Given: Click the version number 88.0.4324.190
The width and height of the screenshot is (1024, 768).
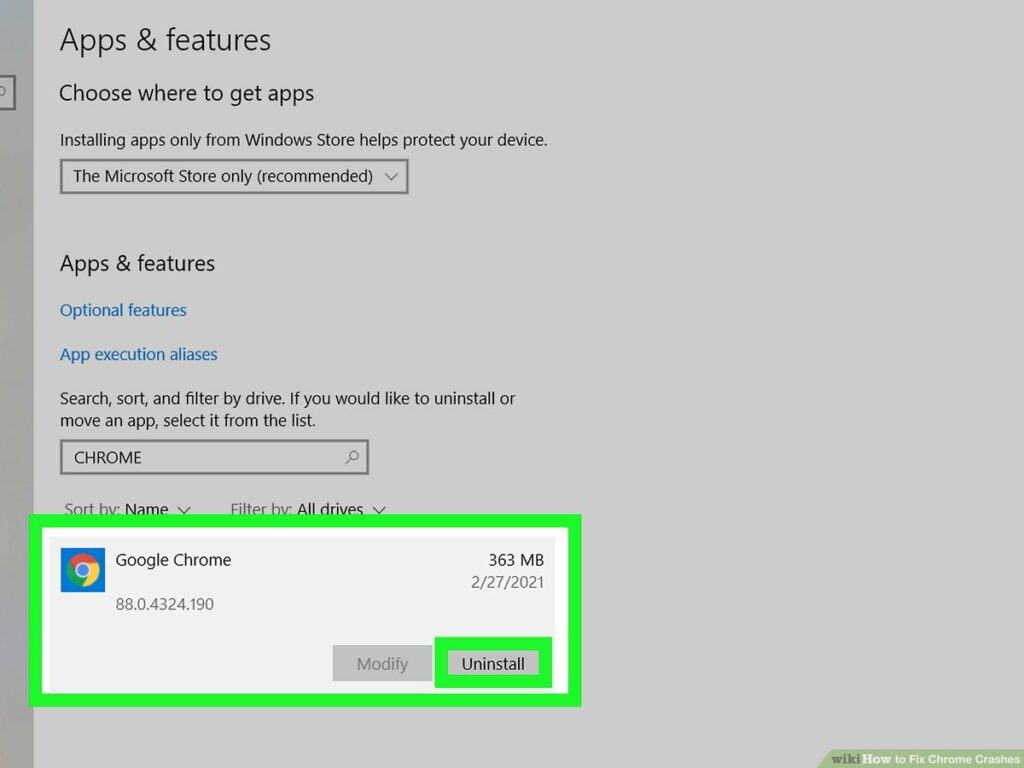Looking at the screenshot, I should [164, 604].
